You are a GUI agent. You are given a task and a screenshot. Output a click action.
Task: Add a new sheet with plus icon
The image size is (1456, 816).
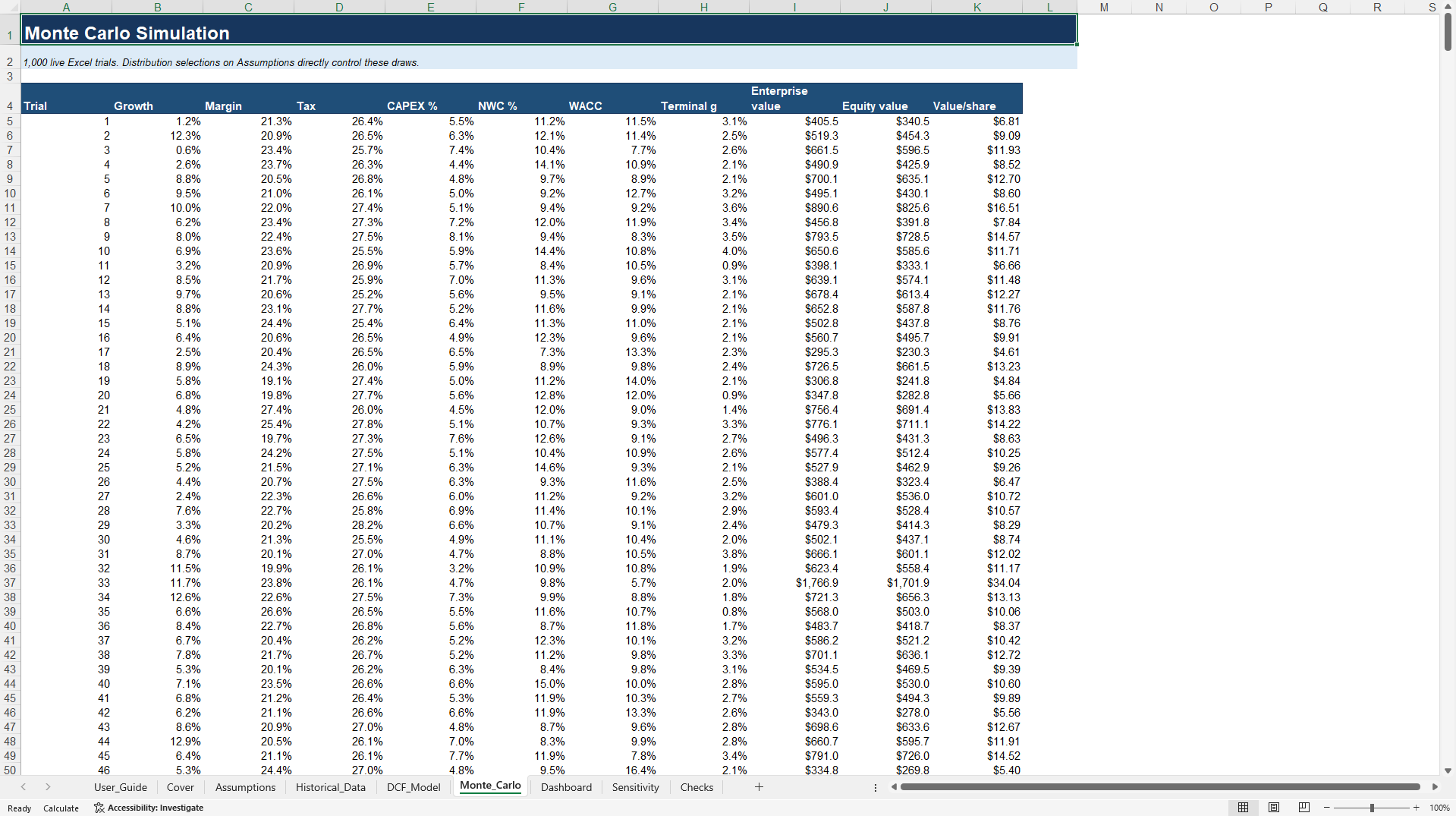(x=759, y=787)
